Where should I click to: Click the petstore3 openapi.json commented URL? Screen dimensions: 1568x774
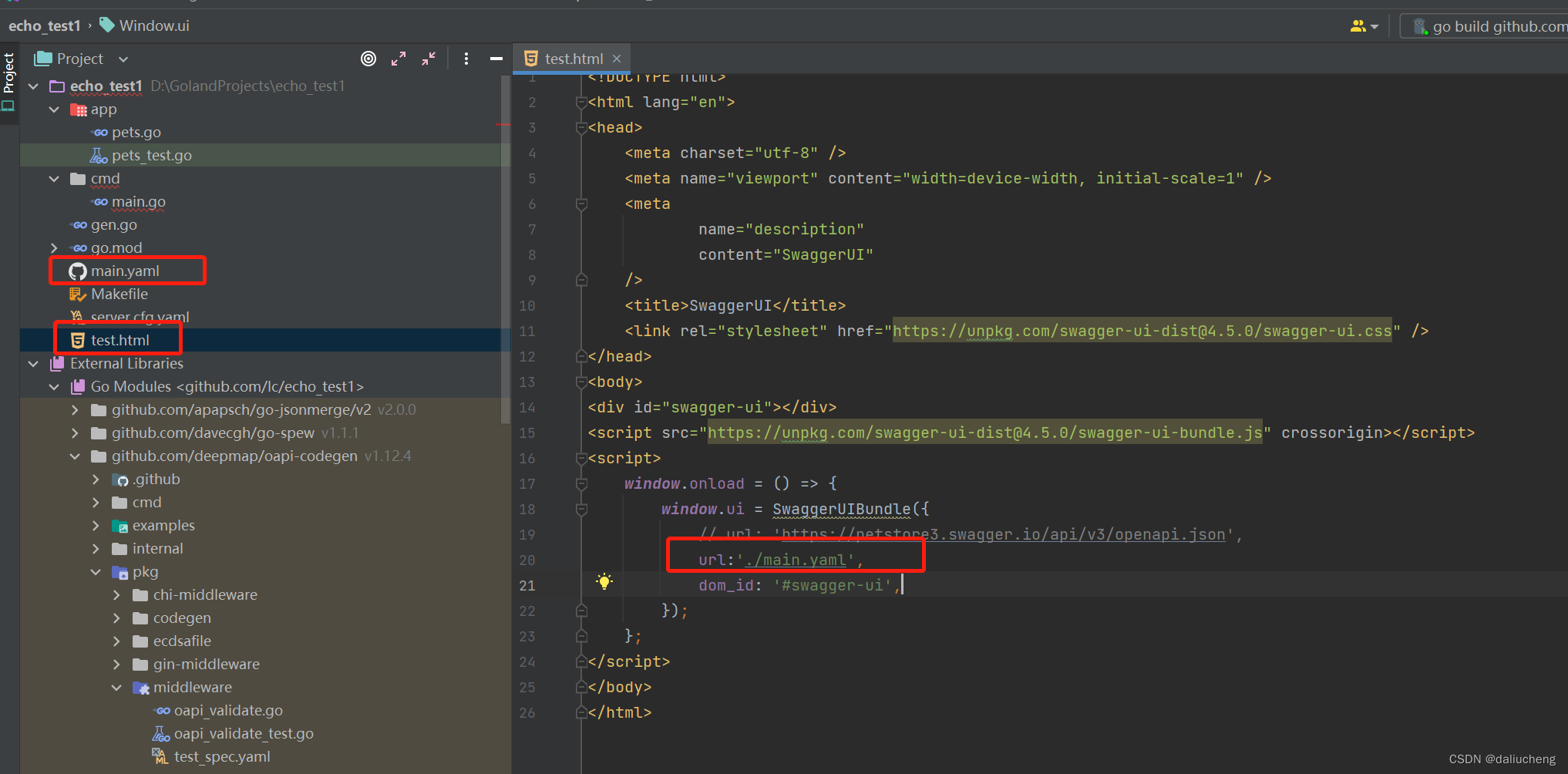click(1004, 535)
